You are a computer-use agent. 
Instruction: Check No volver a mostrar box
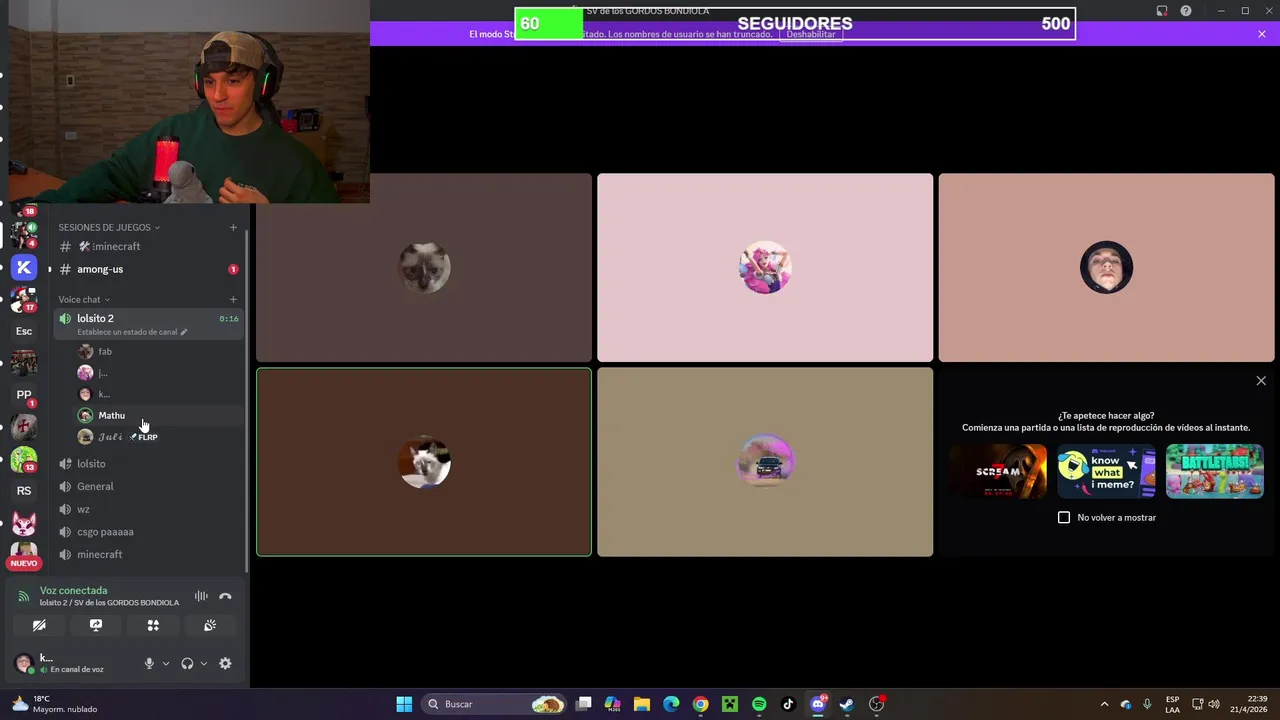click(x=1064, y=517)
